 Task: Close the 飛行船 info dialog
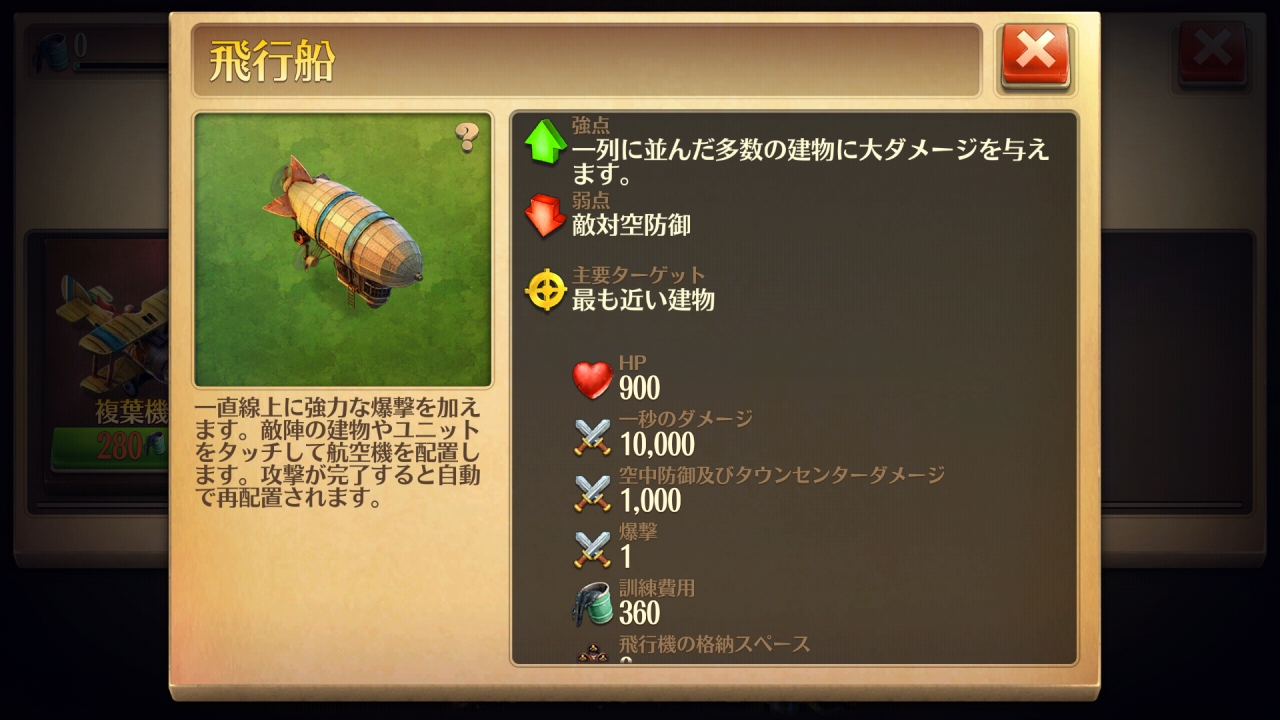coord(1036,56)
